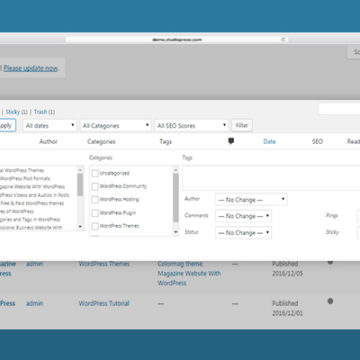The image size is (360, 360).
Task: Check the WordPress Hosting category box
Action: pos(95,200)
